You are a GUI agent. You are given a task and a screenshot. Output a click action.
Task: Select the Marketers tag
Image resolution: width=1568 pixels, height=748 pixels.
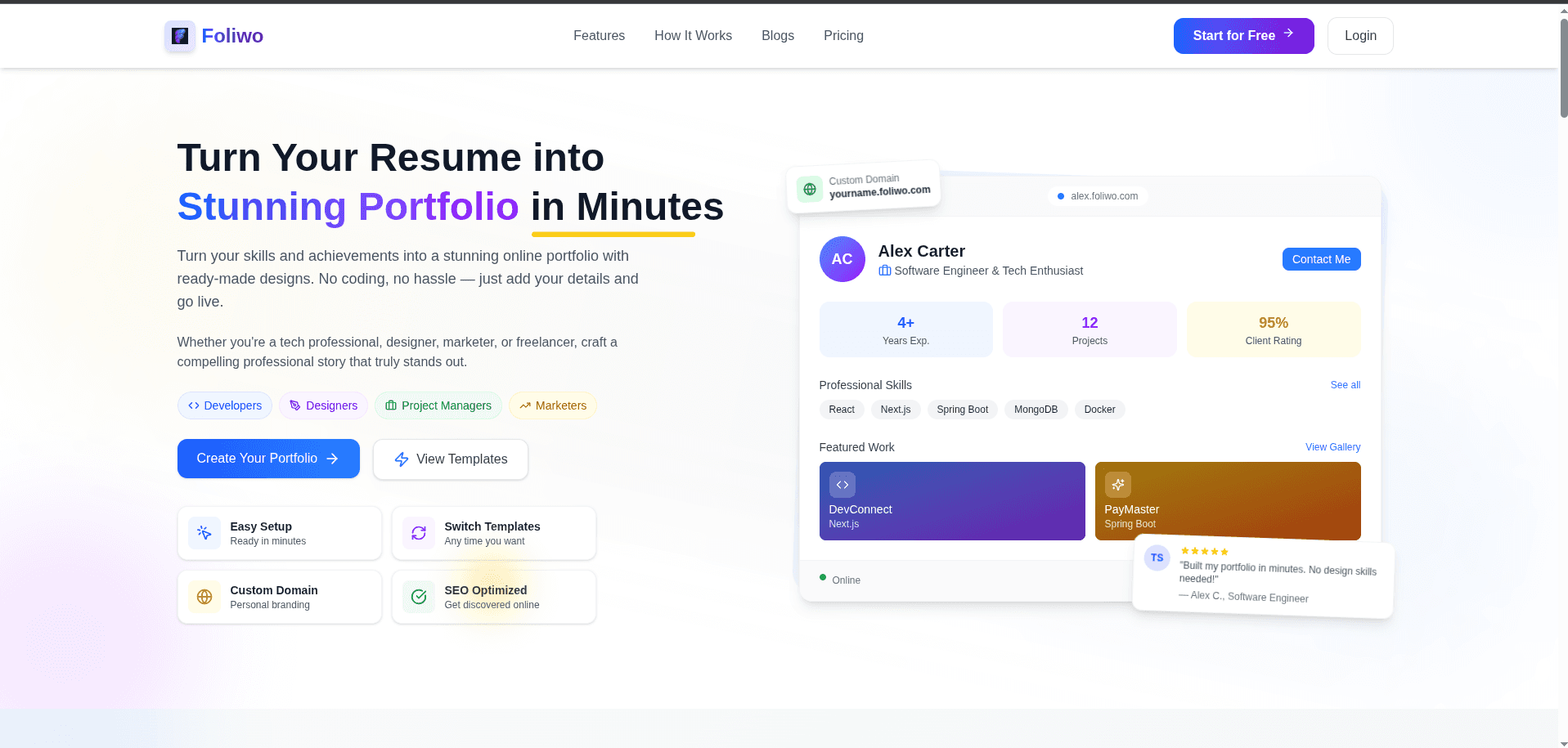coord(553,405)
